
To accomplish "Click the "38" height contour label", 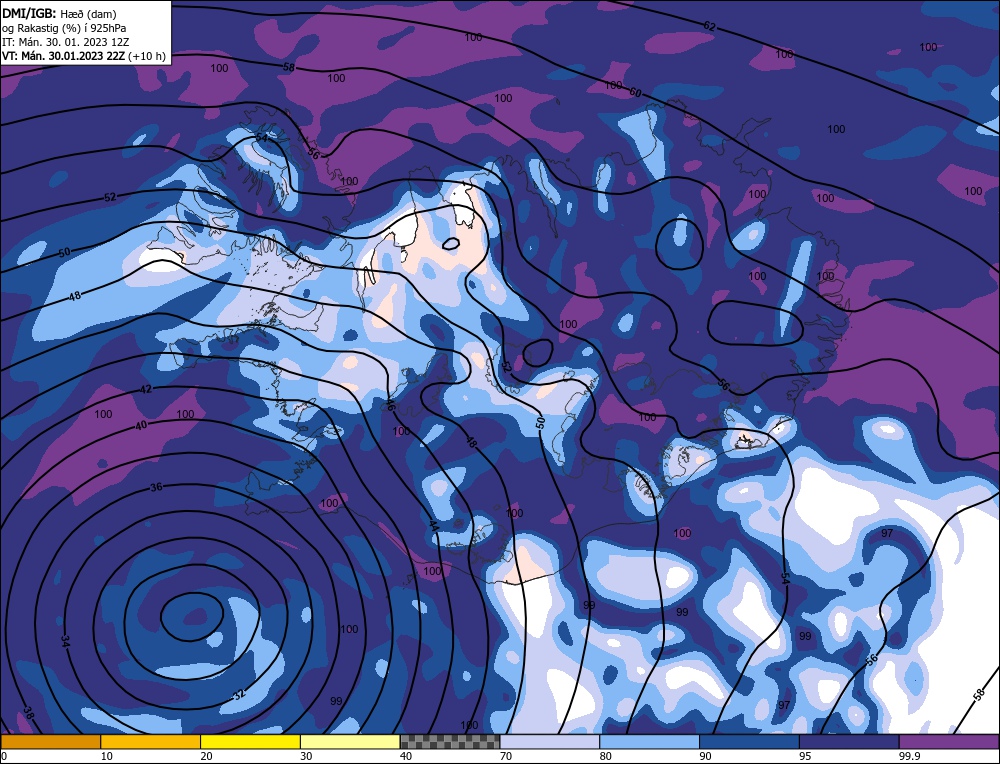I will 28,713.
